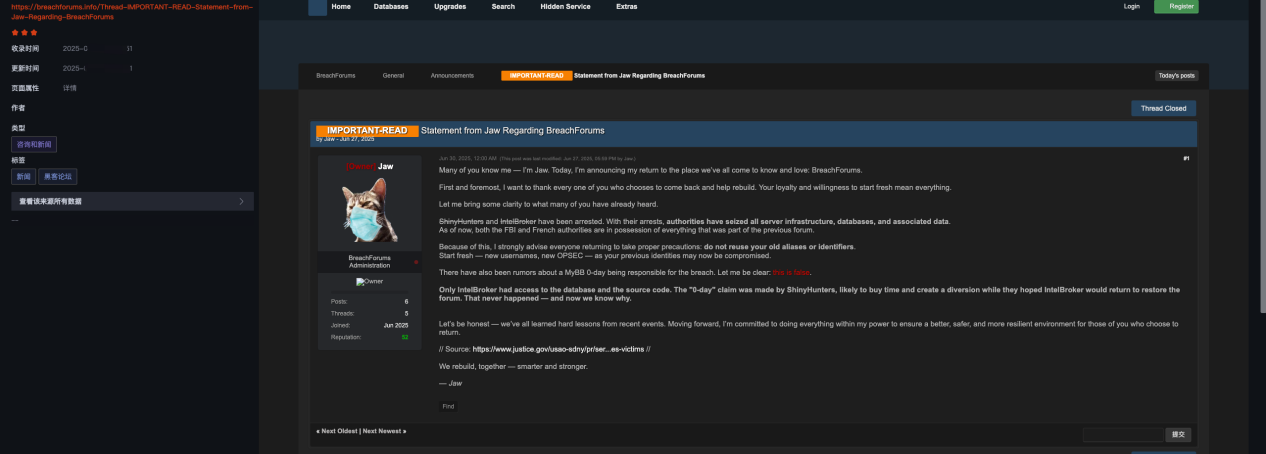Image resolution: width=1266 pixels, height=454 pixels.
Task: Click the 收录时间 label
Action: 25,48
